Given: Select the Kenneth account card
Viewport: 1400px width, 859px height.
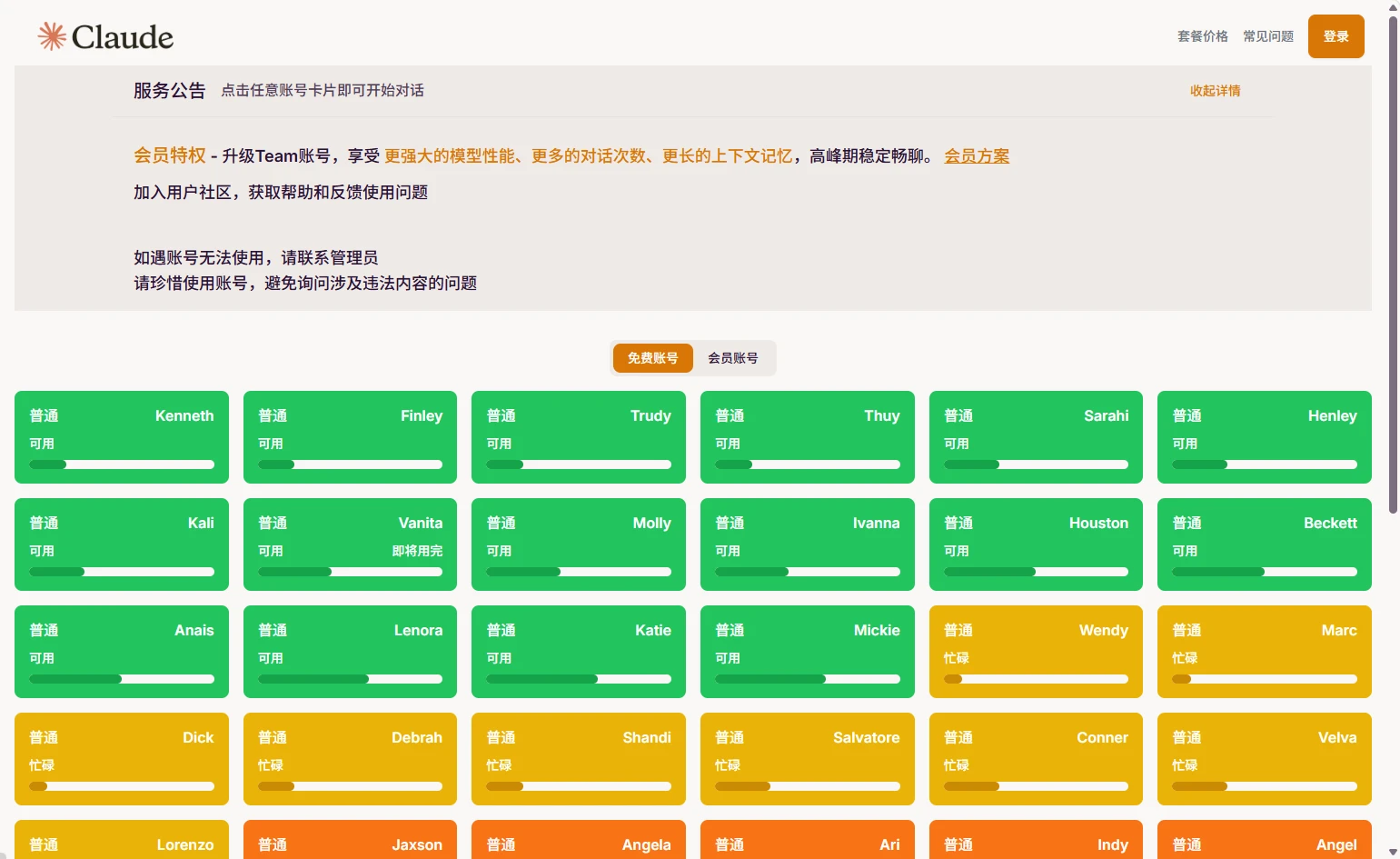Looking at the screenshot, I should pyautogui.click(x=122, y=436).
